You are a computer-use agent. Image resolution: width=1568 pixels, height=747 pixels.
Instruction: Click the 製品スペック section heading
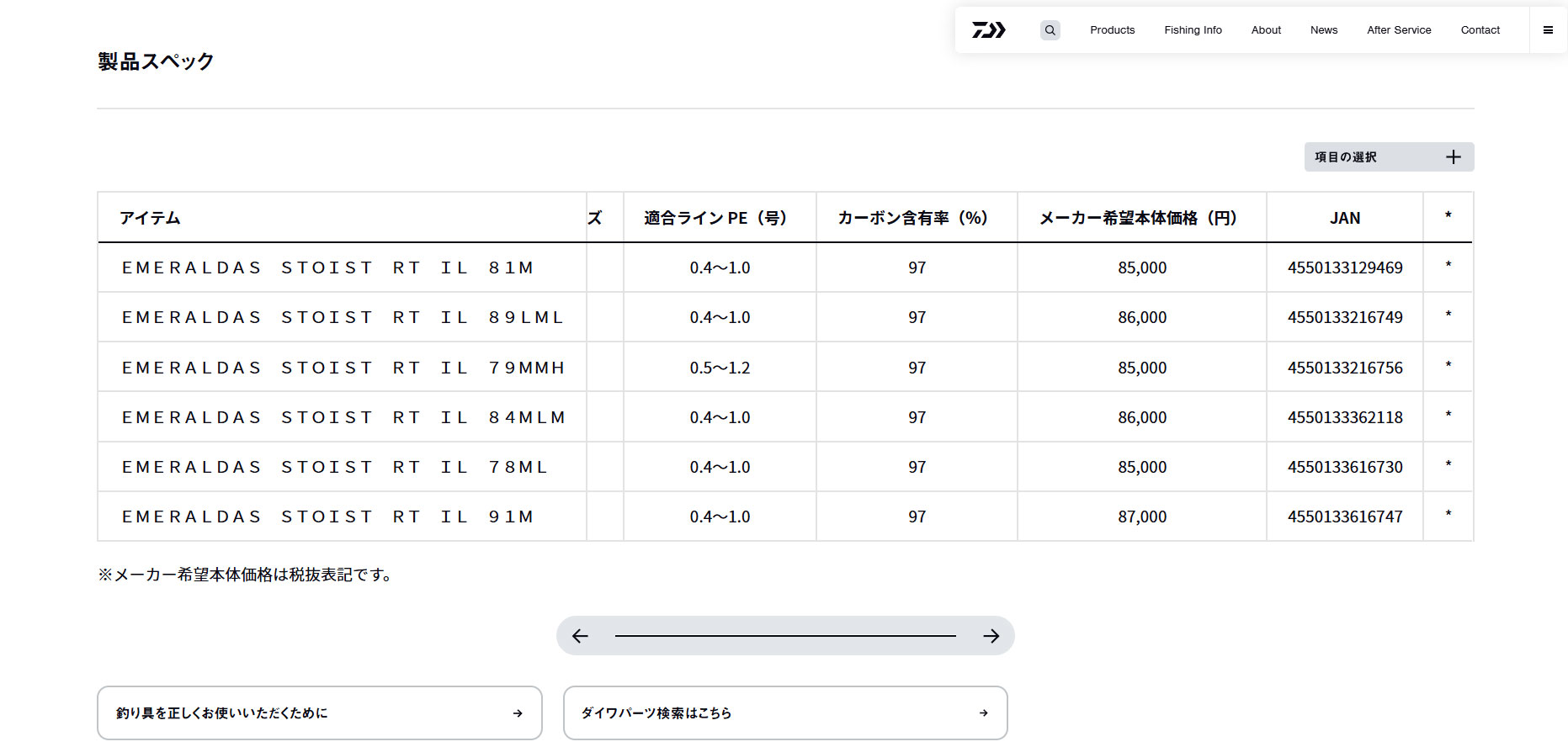coord(156,61)
